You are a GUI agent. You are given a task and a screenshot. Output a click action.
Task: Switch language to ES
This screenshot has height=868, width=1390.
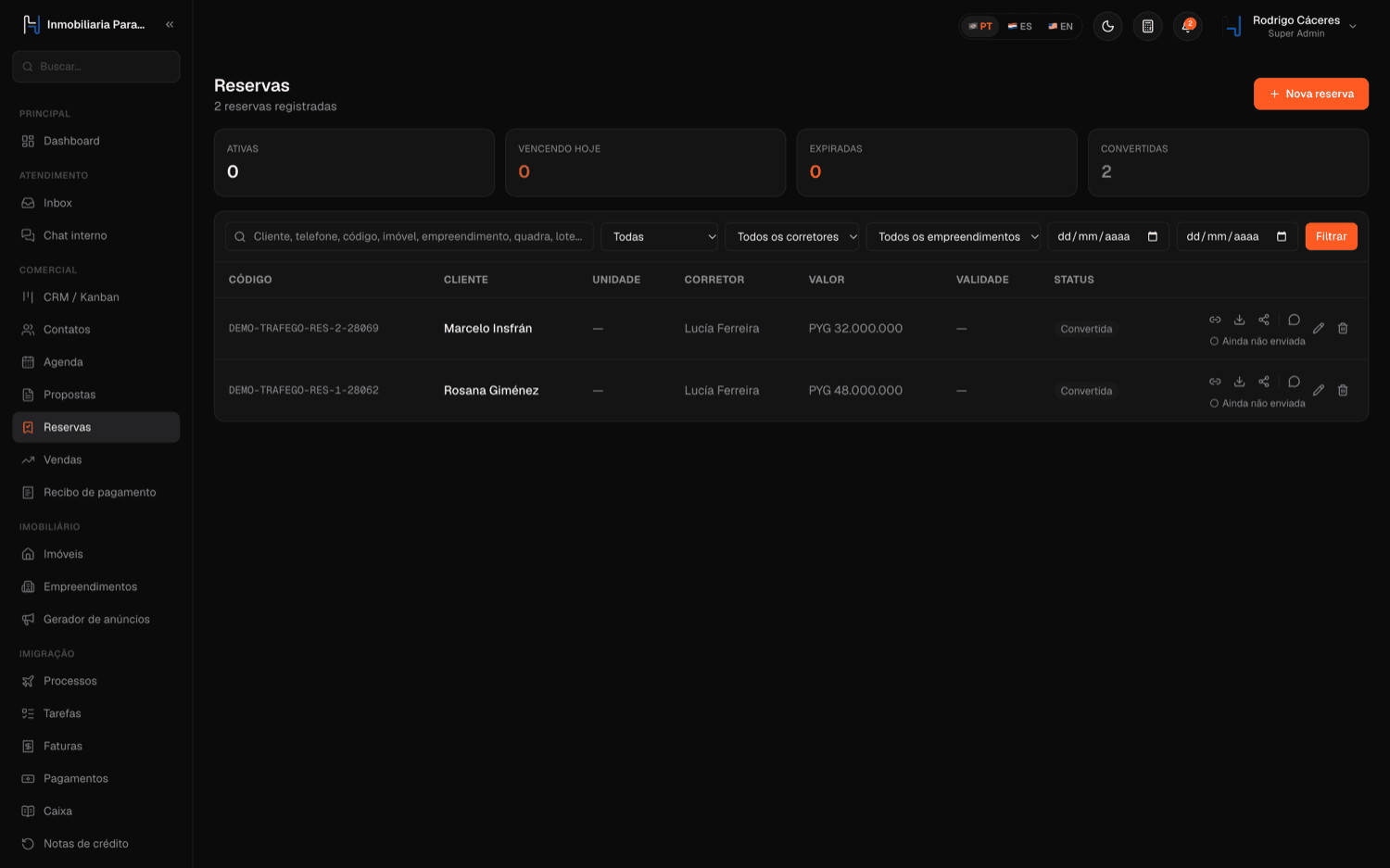pos(1020,26)
